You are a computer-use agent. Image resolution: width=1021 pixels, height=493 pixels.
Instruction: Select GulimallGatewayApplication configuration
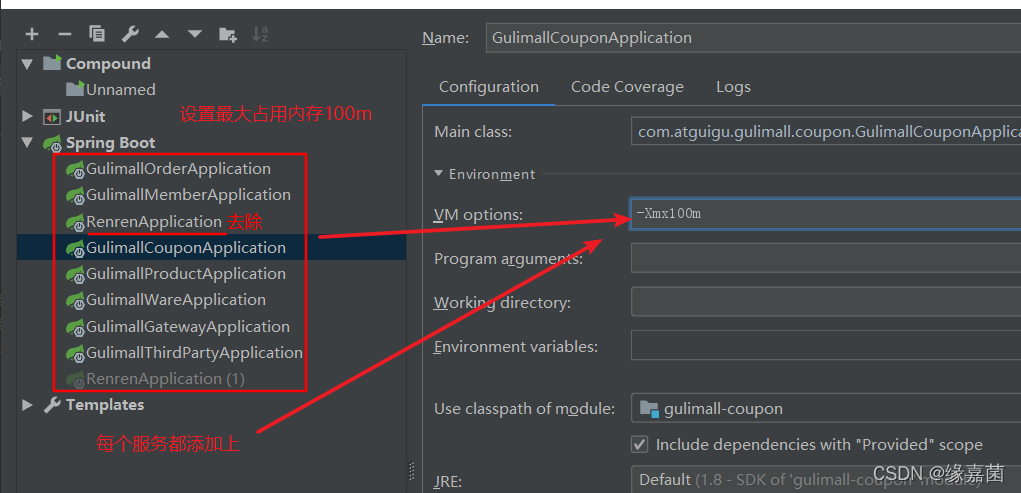pos(188,326)
